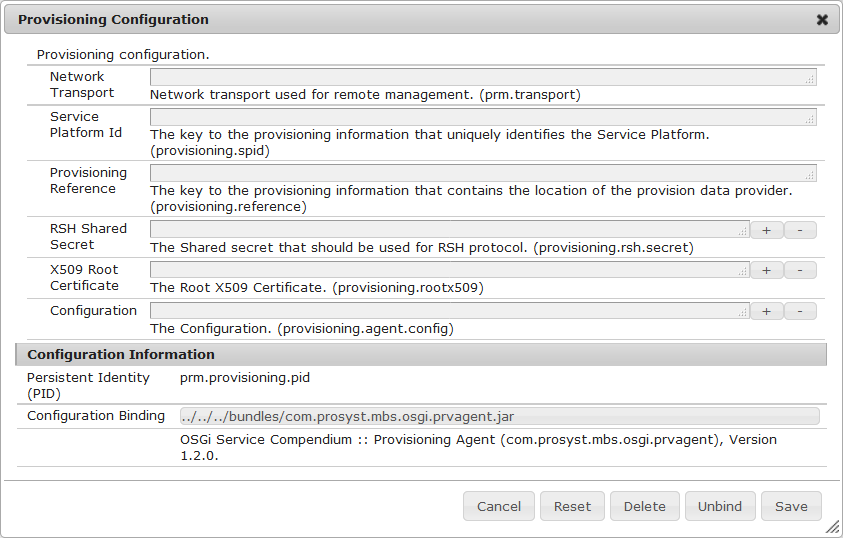The image size is (843, 538).
Task: Save the provisioning configuration
Action: point(791,506)
